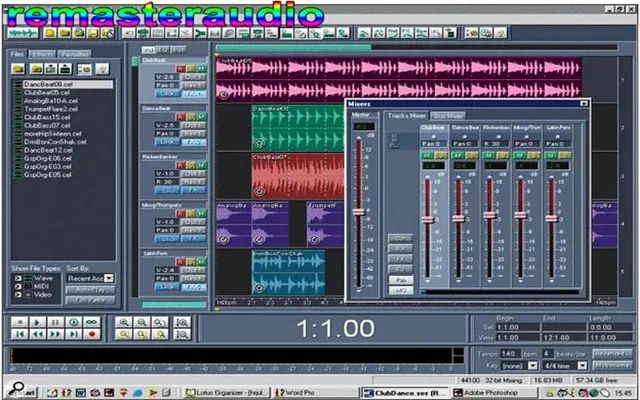The width and height of the screenshot is (640, 400).
Task: Click the Auto-Play button
Action: pos(90,290)
